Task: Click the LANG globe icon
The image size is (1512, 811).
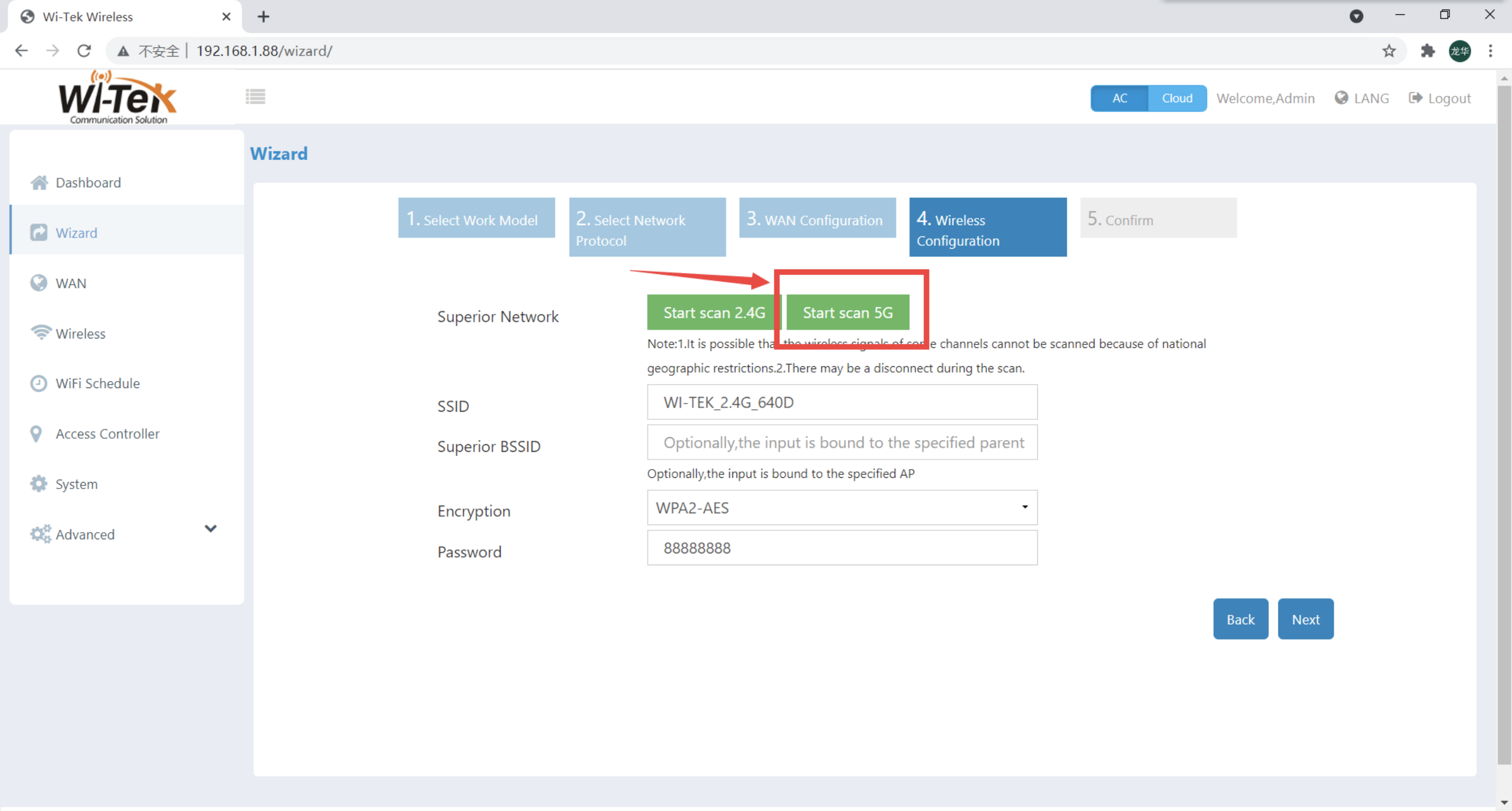Action: tap(1341, 98)
